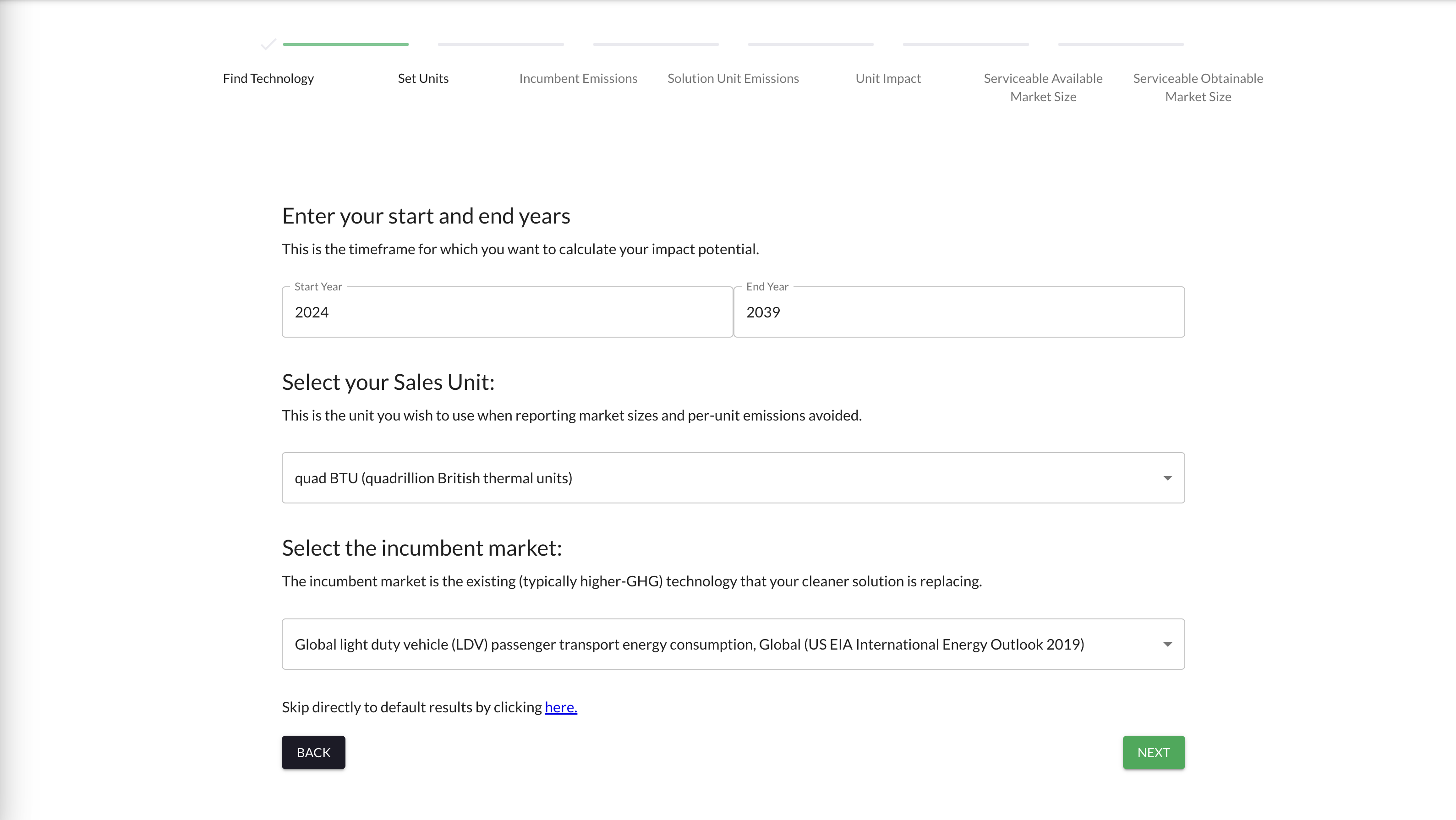This screenshot has height=820, width=1456.
Task: Click the End Year input field
Action: [x=958, y=312]
